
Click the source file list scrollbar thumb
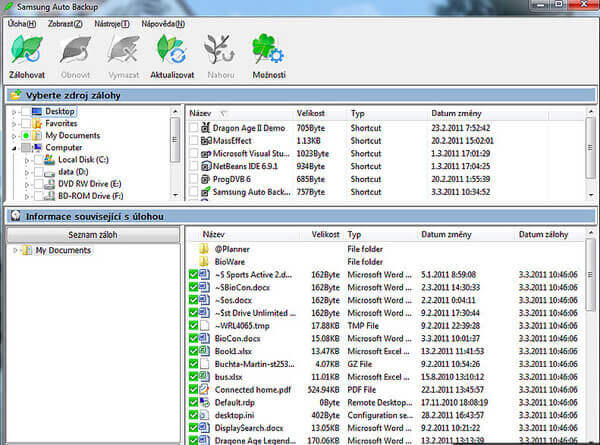point(590,147)
